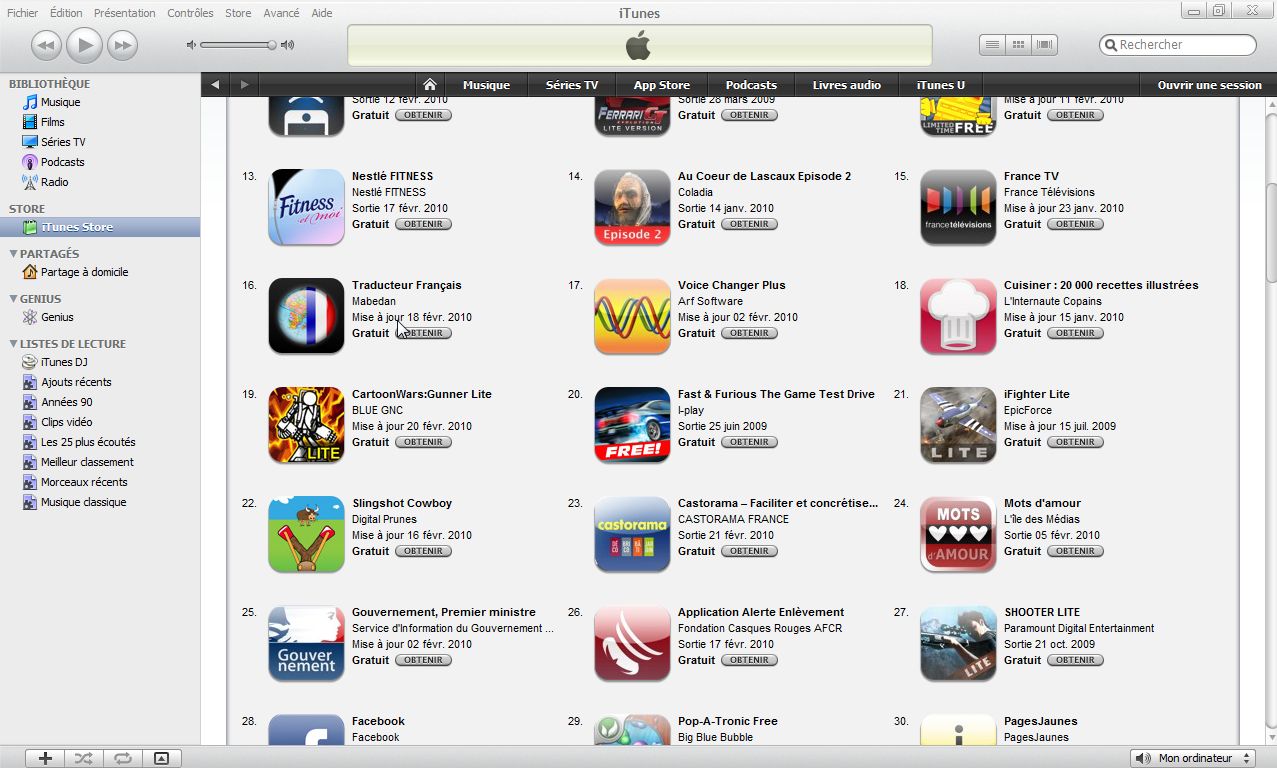The width and height of the screenshot is (1277, 768).
Task: Click the Traducteur Français flag icon
Action: pyautogui.click(x=306, y=316)
